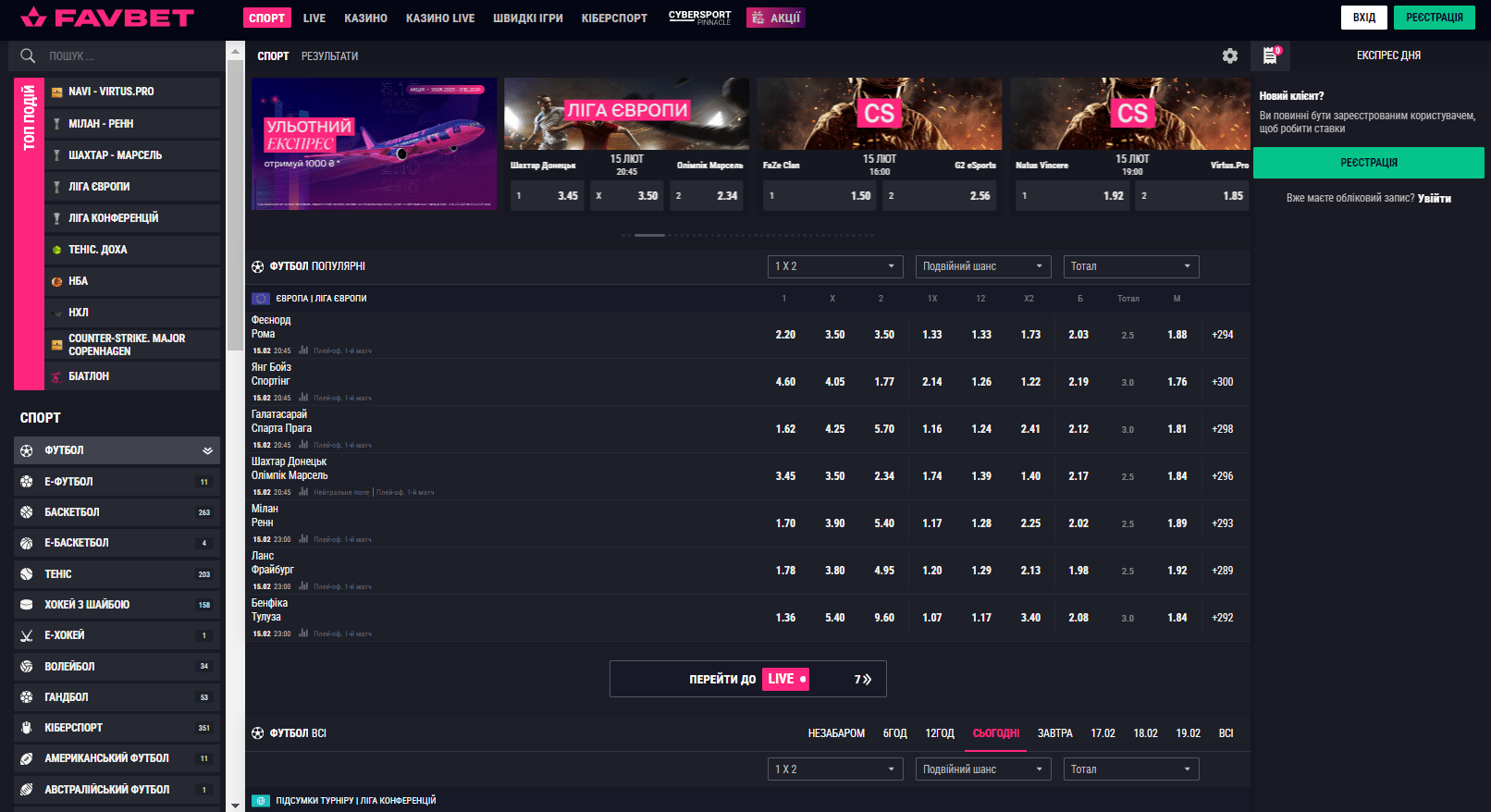Open the settings gear icon
Image resolution: width=1491 pixels, height=812 pixels.
[1229, 55]
